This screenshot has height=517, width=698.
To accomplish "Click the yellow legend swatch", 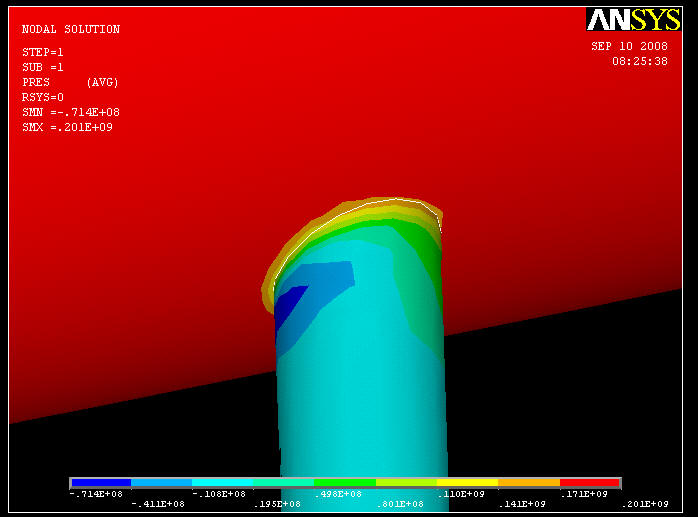I will click(467, 483).
